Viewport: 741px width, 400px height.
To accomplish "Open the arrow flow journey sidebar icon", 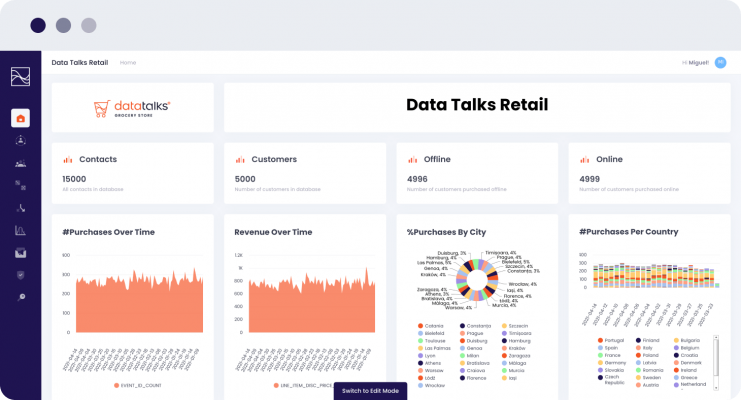I will [20, 208].
